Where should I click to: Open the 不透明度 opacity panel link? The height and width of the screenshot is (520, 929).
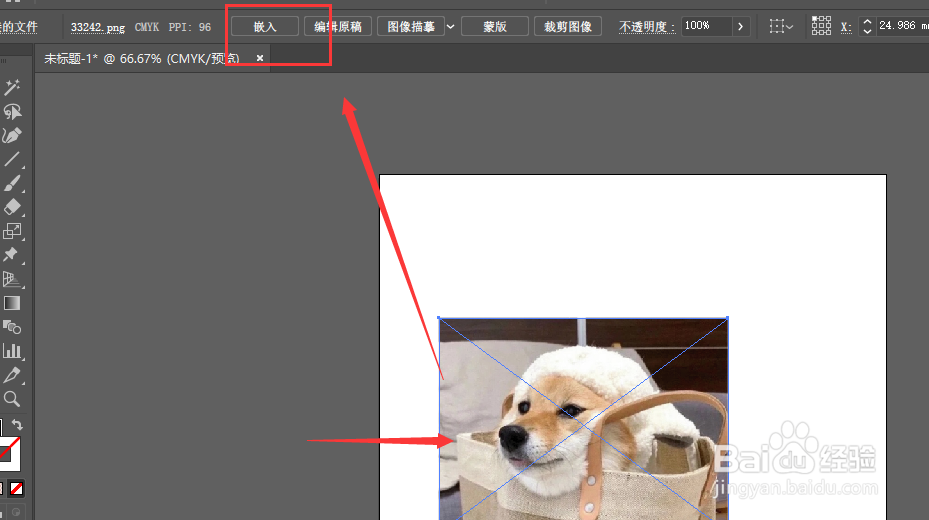click(x=647, y=27)
